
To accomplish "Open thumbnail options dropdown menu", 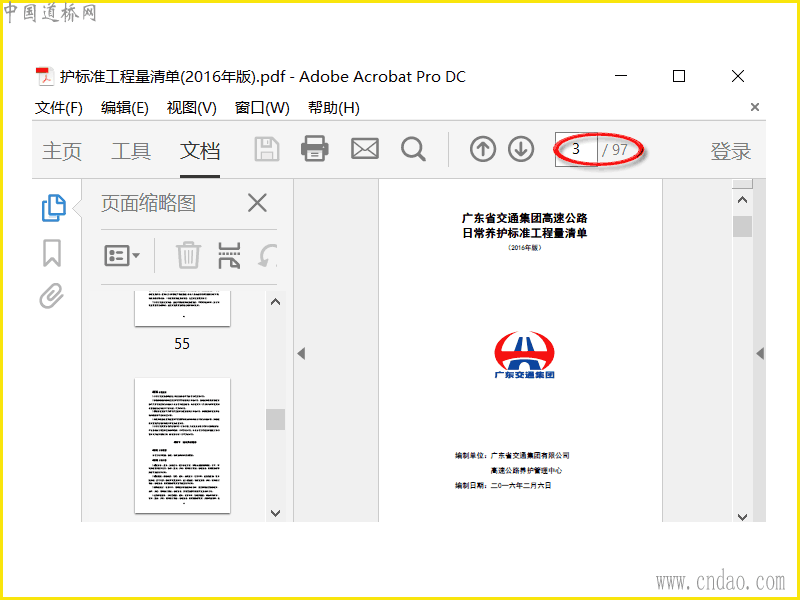I will coord(122,255).
